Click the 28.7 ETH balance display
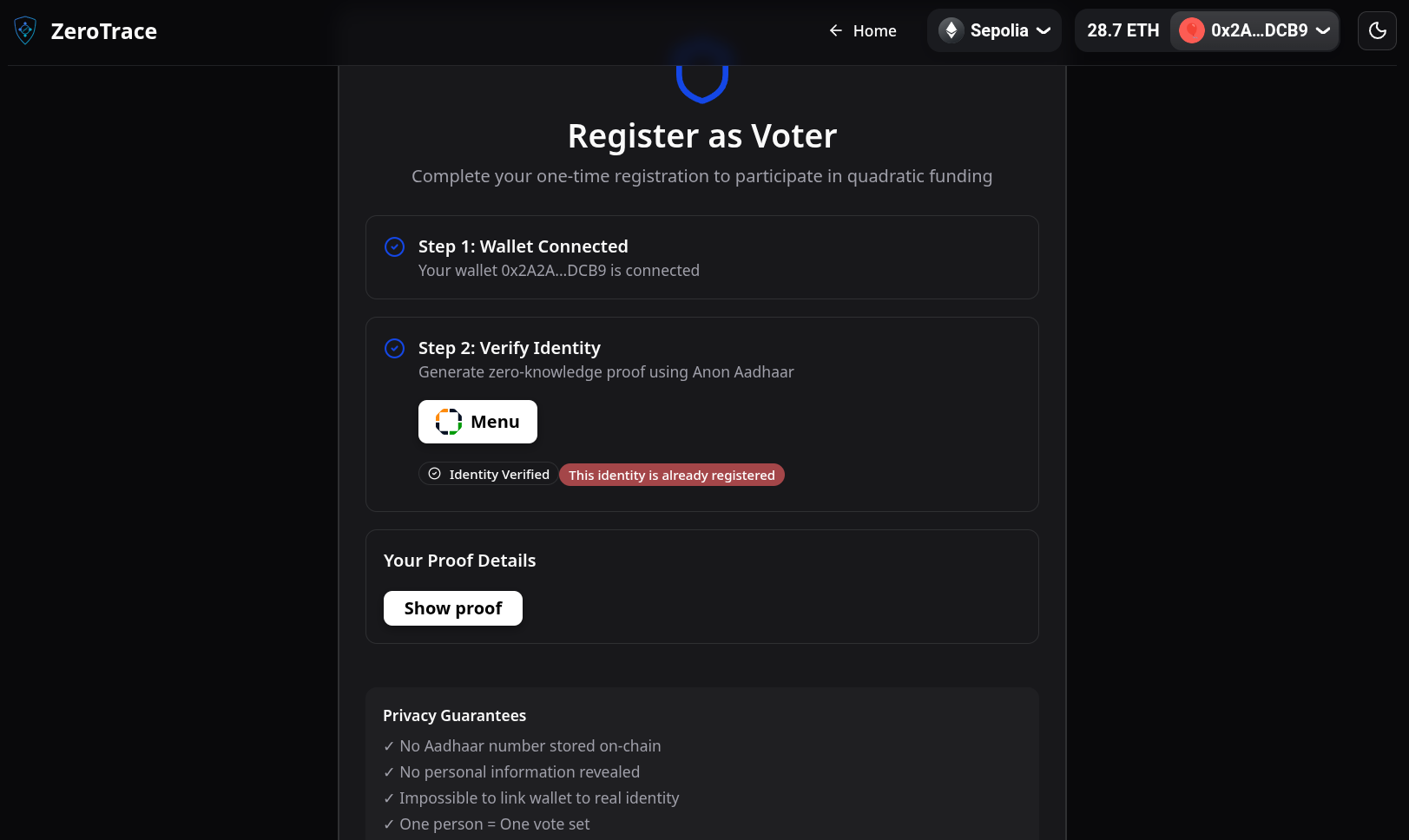 click(1123, 30)
